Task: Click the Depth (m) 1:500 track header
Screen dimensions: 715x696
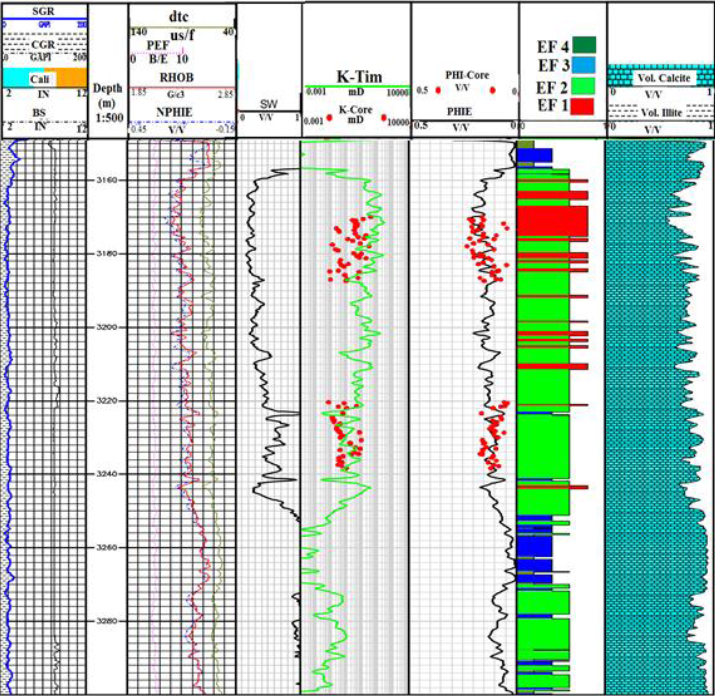Action: tap(106, 103)
